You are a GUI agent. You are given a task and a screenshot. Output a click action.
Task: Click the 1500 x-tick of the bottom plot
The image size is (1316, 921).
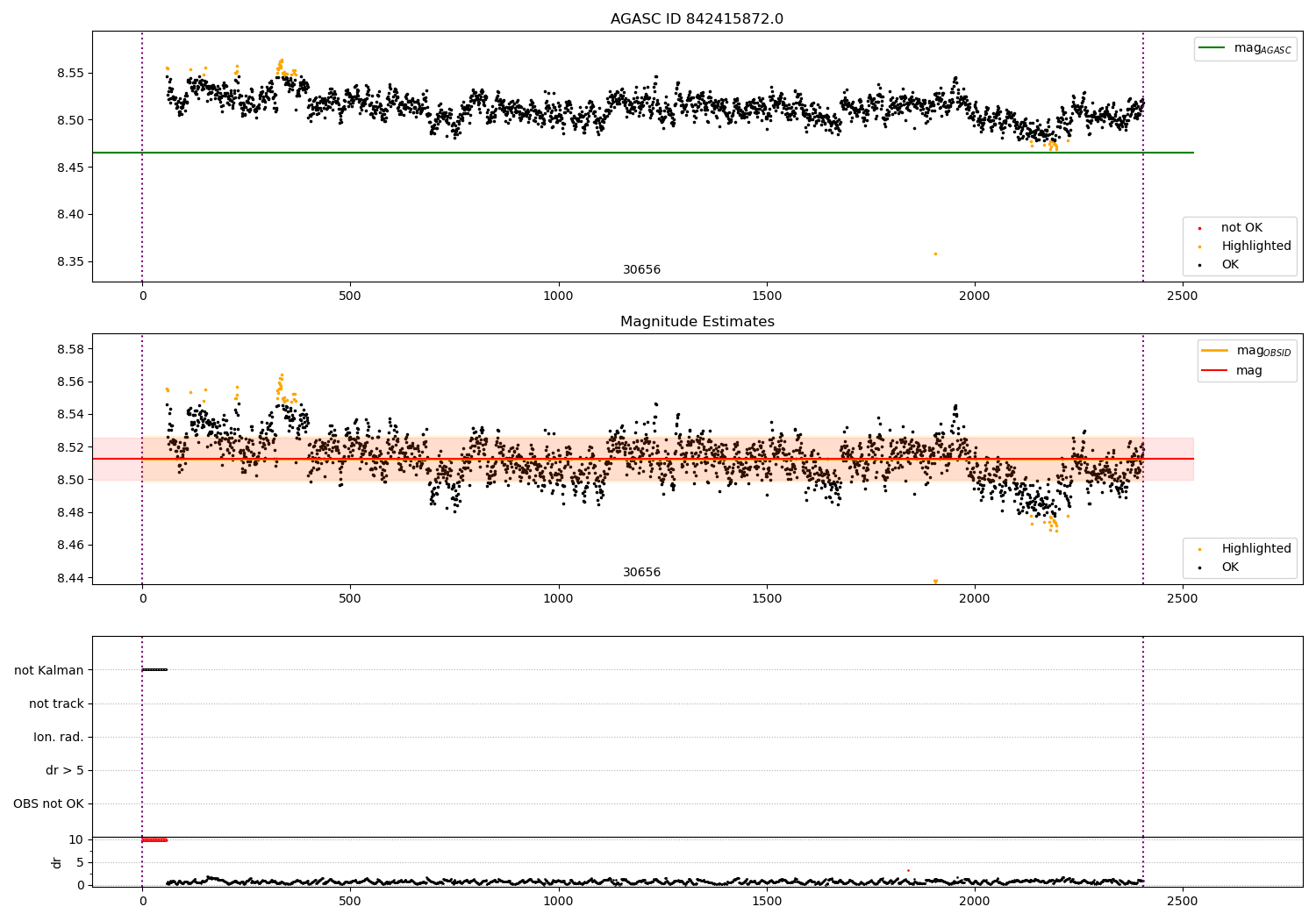point(767,901)
